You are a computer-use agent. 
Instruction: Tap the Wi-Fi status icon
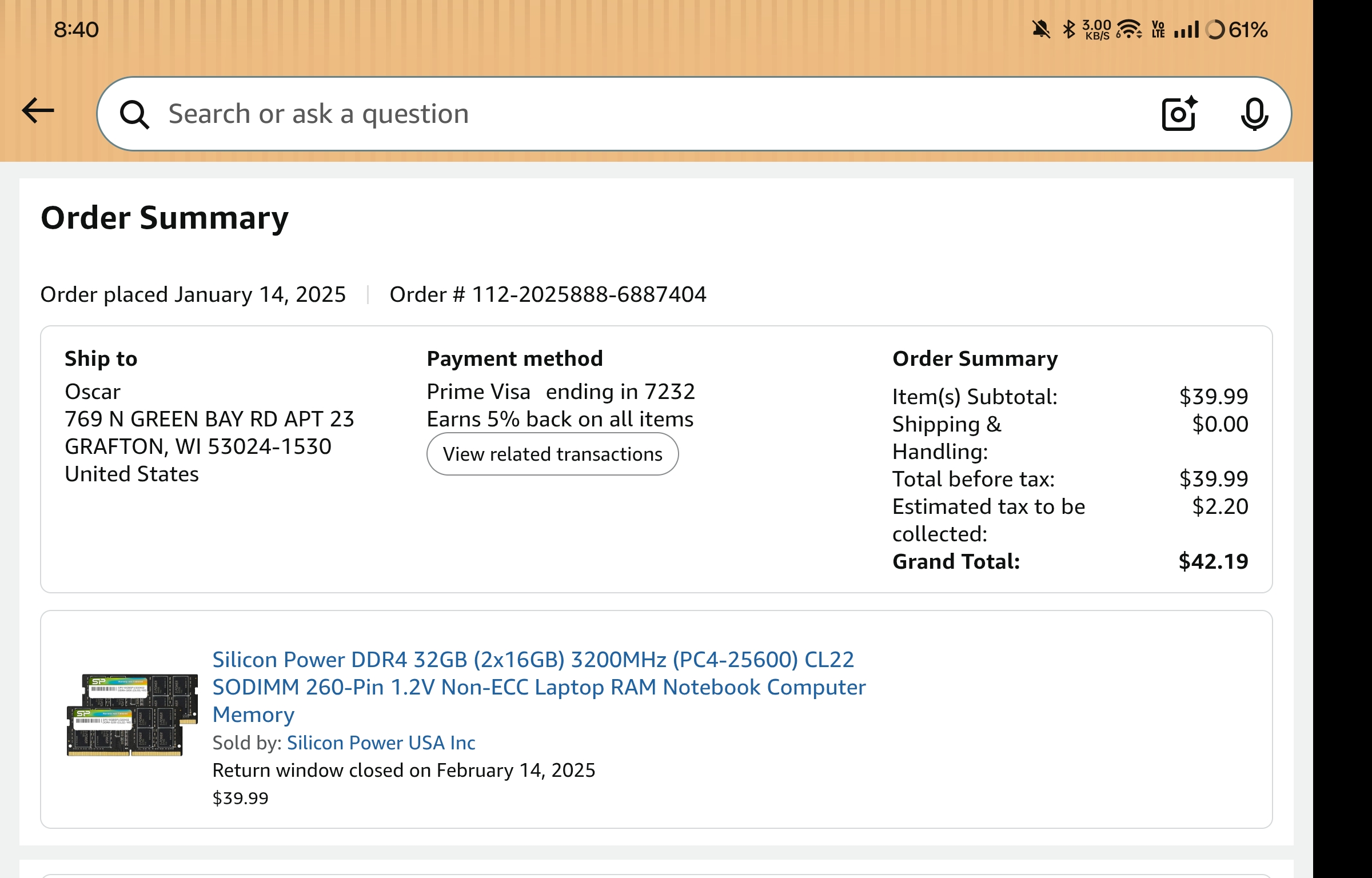pos(1129,29)
